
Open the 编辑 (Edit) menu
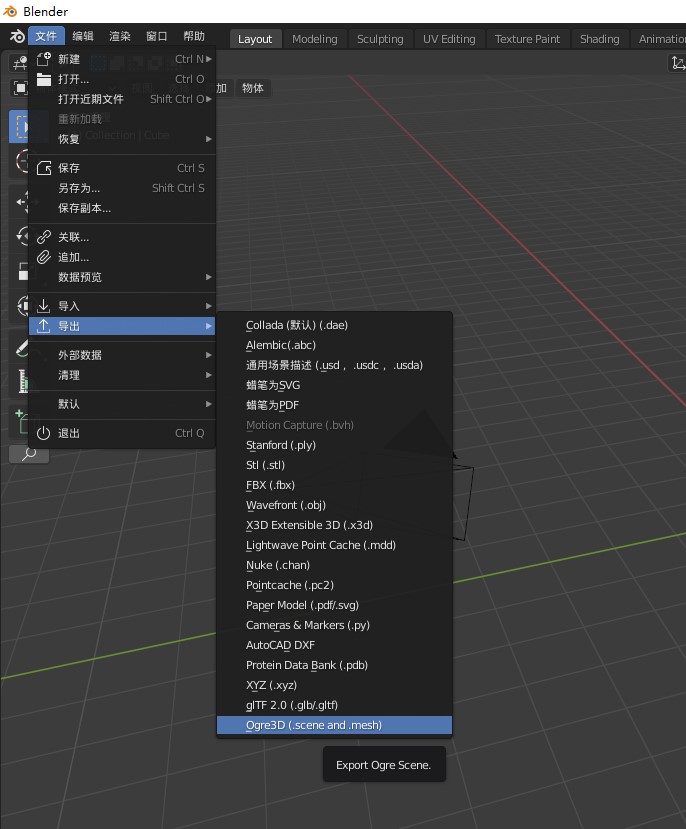(x=83, y=36)
